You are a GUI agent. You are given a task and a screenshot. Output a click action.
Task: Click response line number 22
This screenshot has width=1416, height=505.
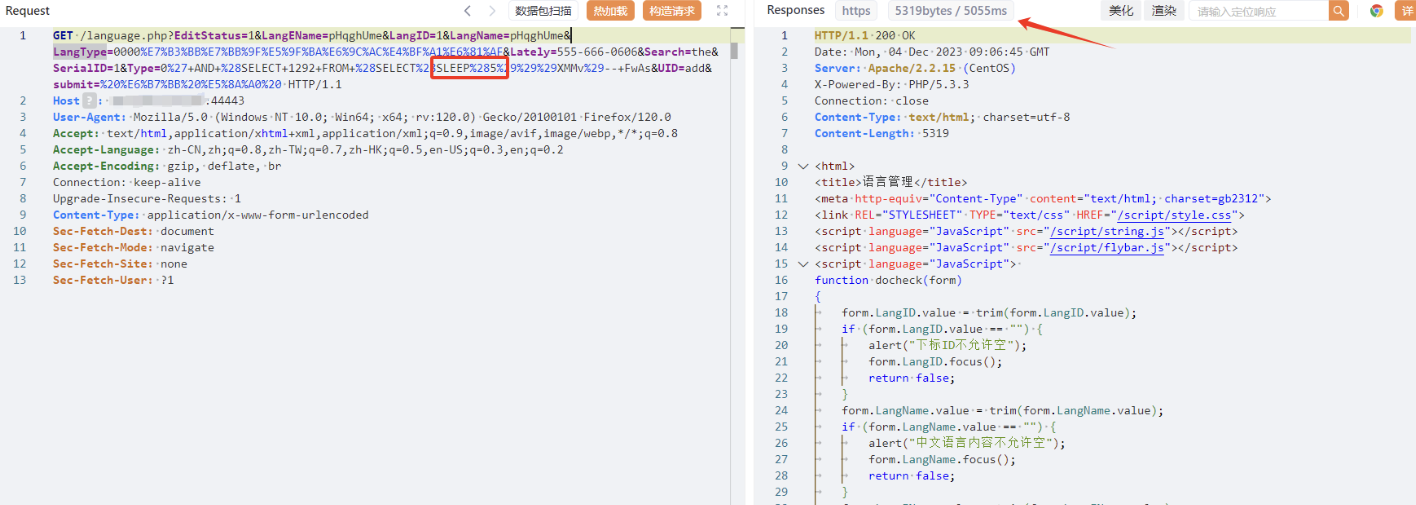point(781,378)
